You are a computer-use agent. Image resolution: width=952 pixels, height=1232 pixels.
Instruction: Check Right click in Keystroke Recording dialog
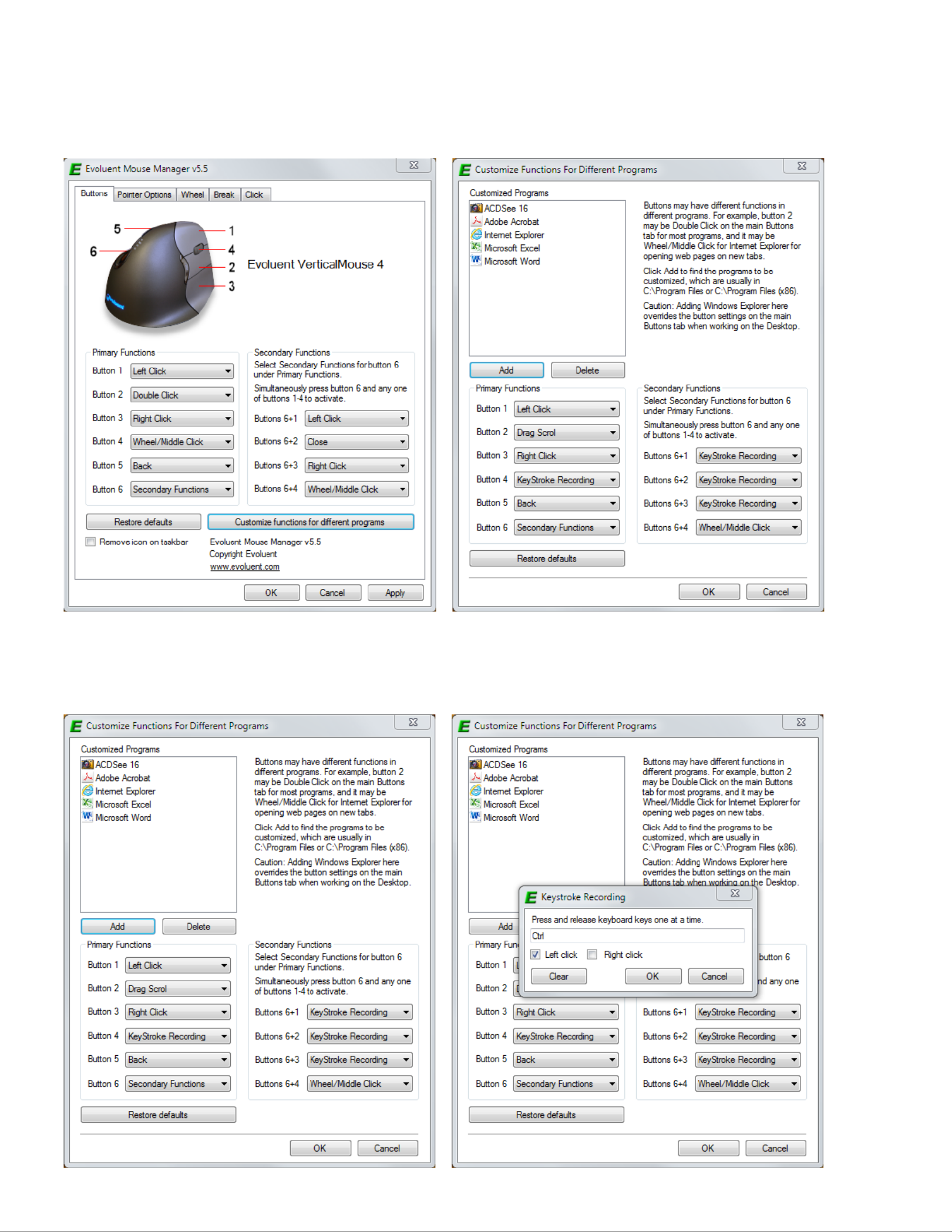click(593, 954)
